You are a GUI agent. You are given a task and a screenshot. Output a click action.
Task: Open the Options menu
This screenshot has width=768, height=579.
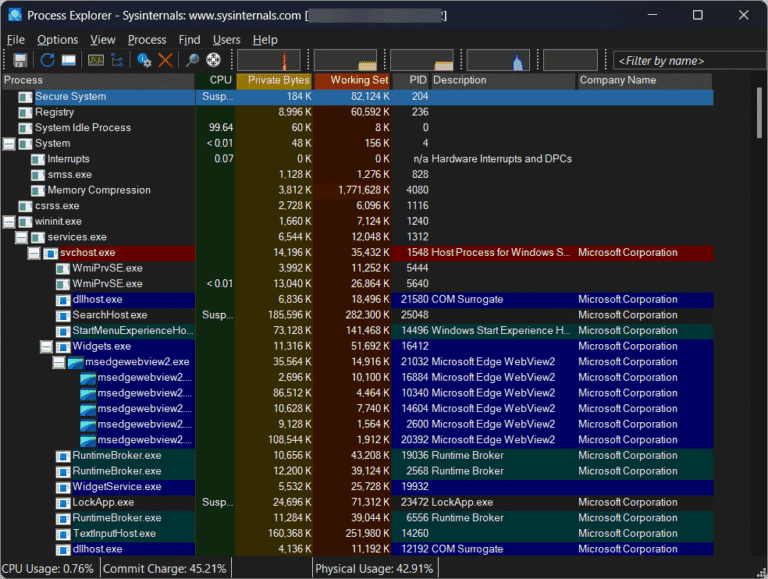tap(57, 40)
